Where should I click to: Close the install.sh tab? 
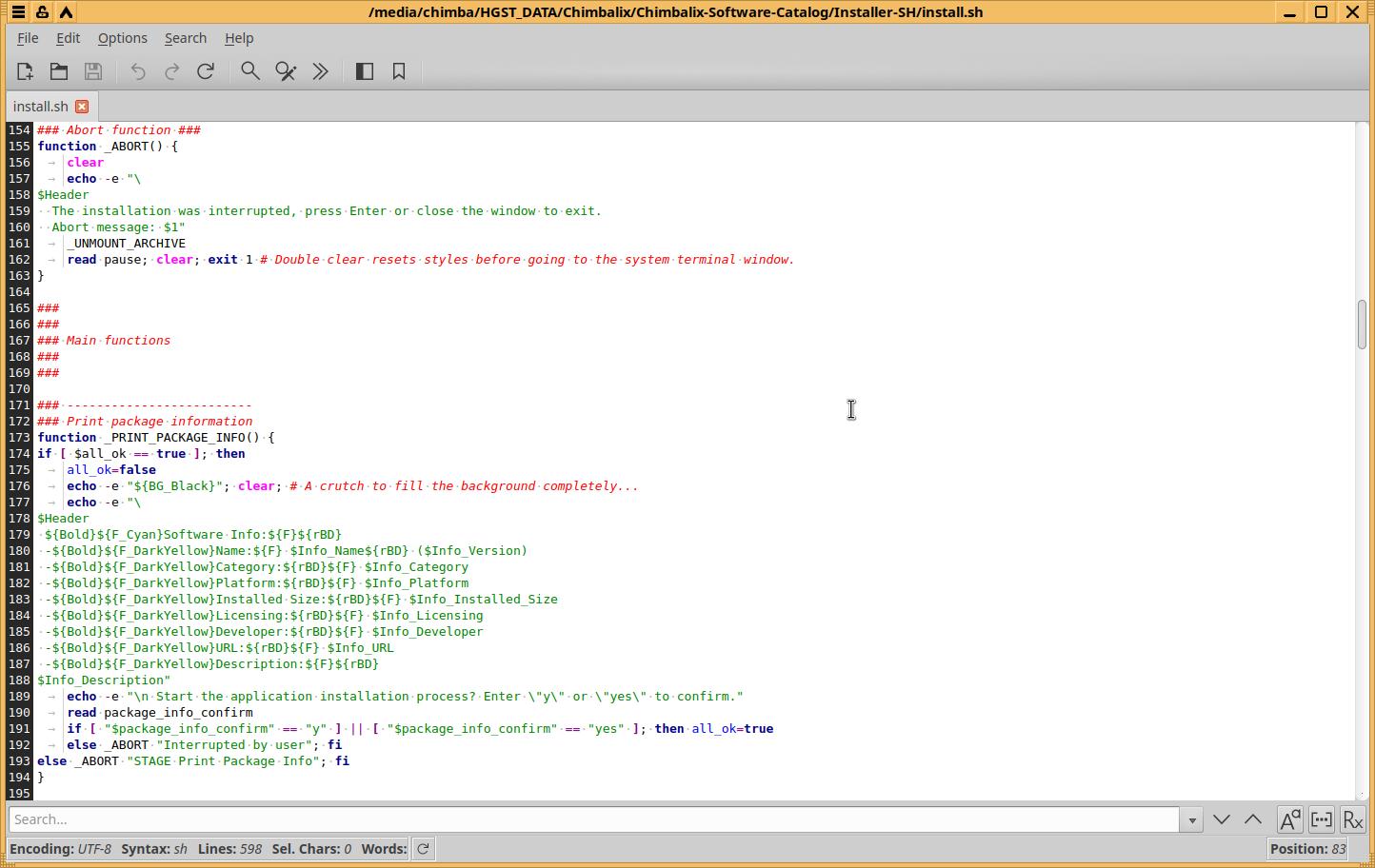tap(82, 107)
